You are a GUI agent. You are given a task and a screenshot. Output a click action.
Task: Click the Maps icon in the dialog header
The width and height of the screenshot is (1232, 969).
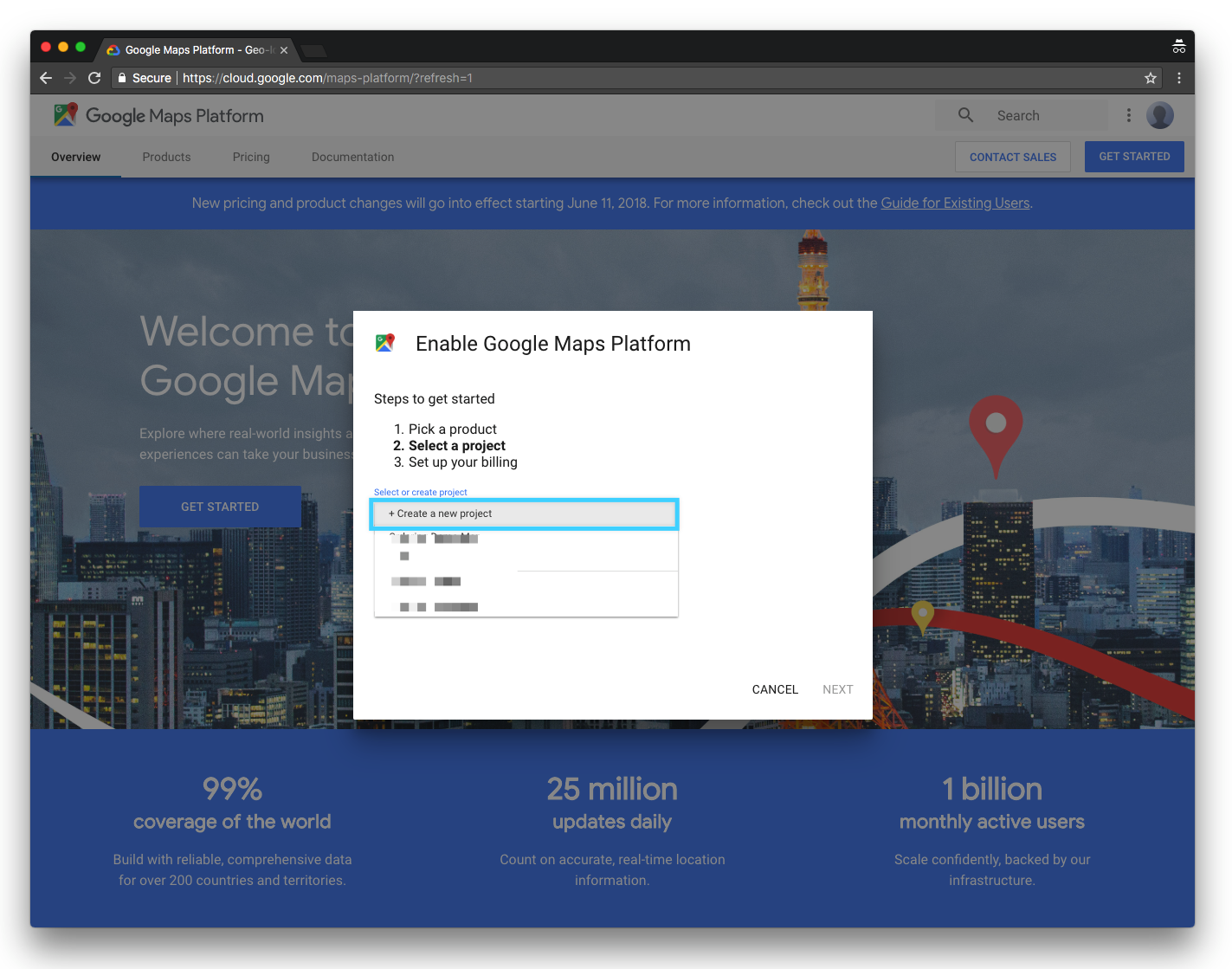[385, 343]
